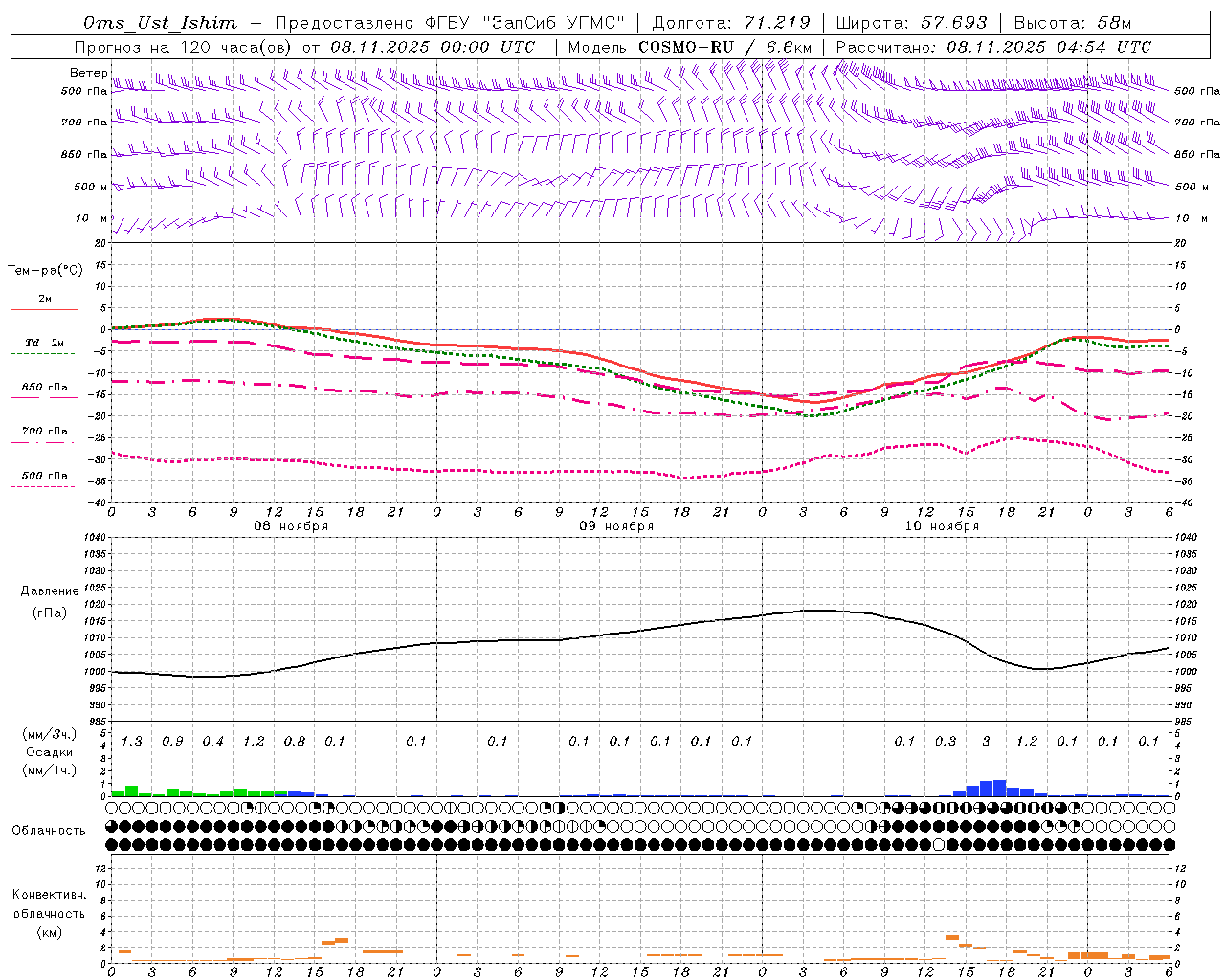1225x980 pixels.
Task: Click the "08 ноября" date label
Action: (291, 526)
